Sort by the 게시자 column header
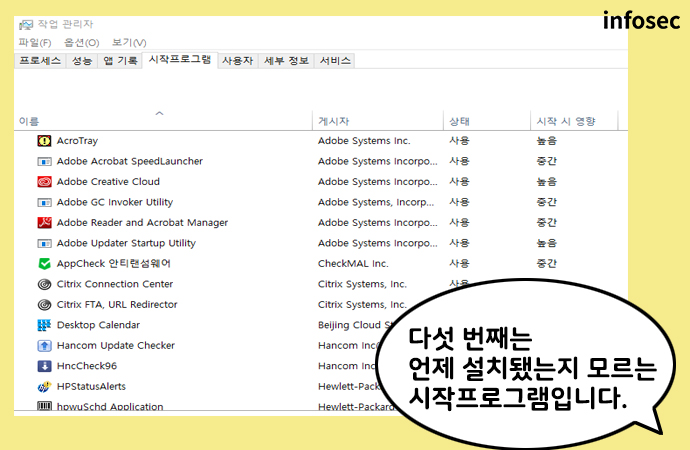Viewport: 690px width, 450px height. tap(378, 121)
